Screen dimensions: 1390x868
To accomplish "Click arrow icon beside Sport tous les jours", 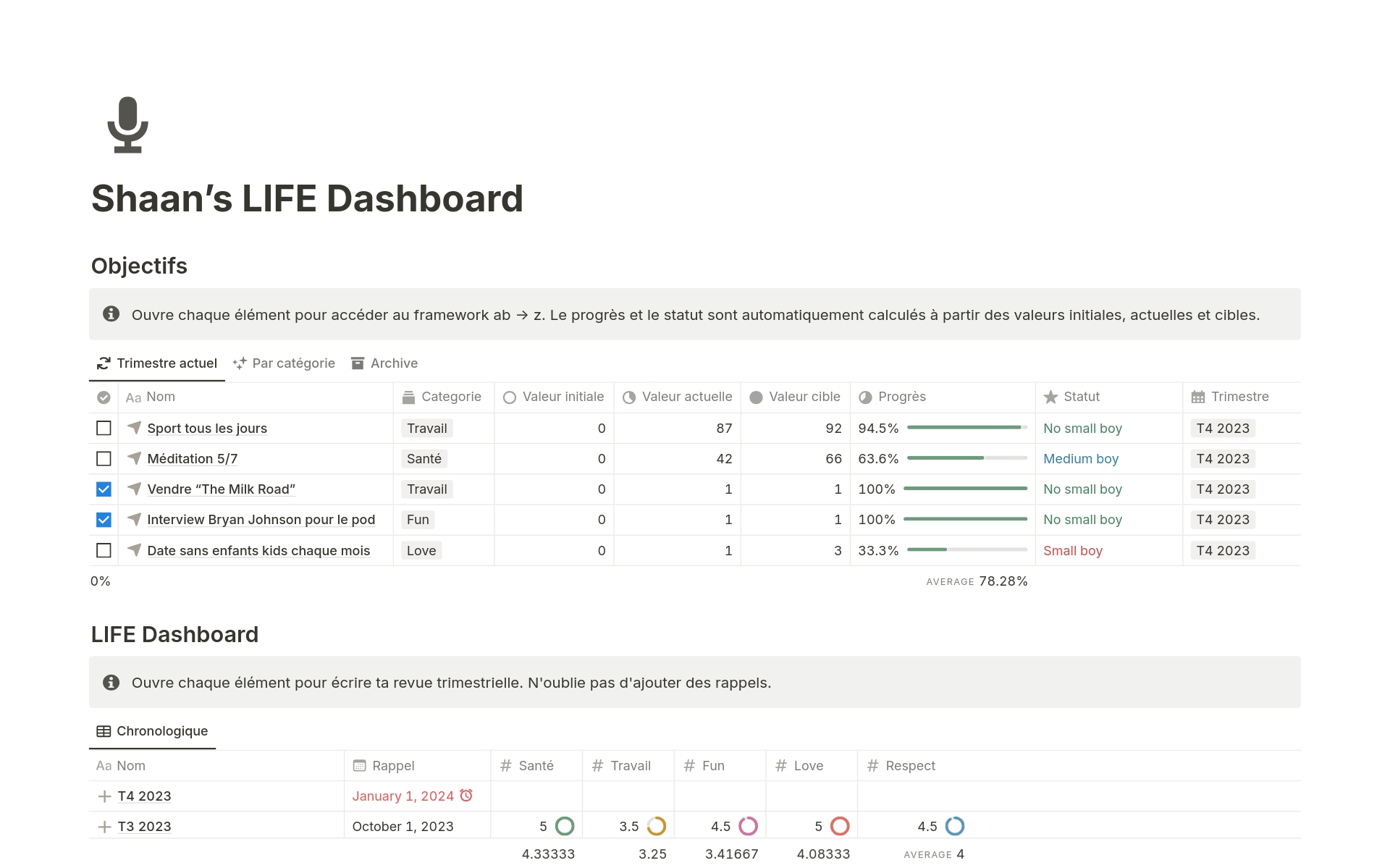I will point(134,428).
